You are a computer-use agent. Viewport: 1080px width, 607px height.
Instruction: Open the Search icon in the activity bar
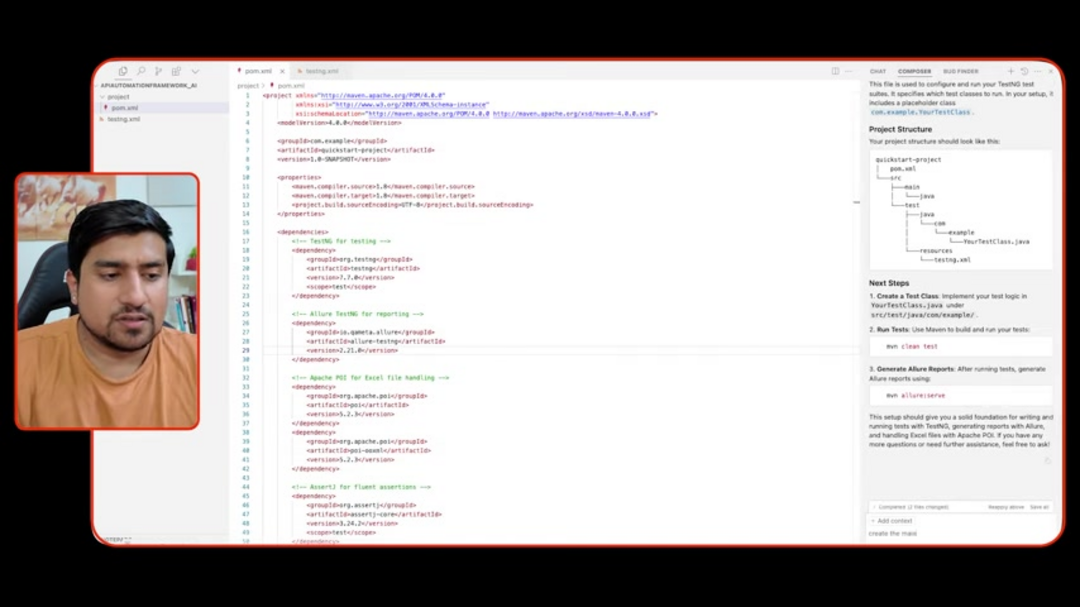coord(140,71)
